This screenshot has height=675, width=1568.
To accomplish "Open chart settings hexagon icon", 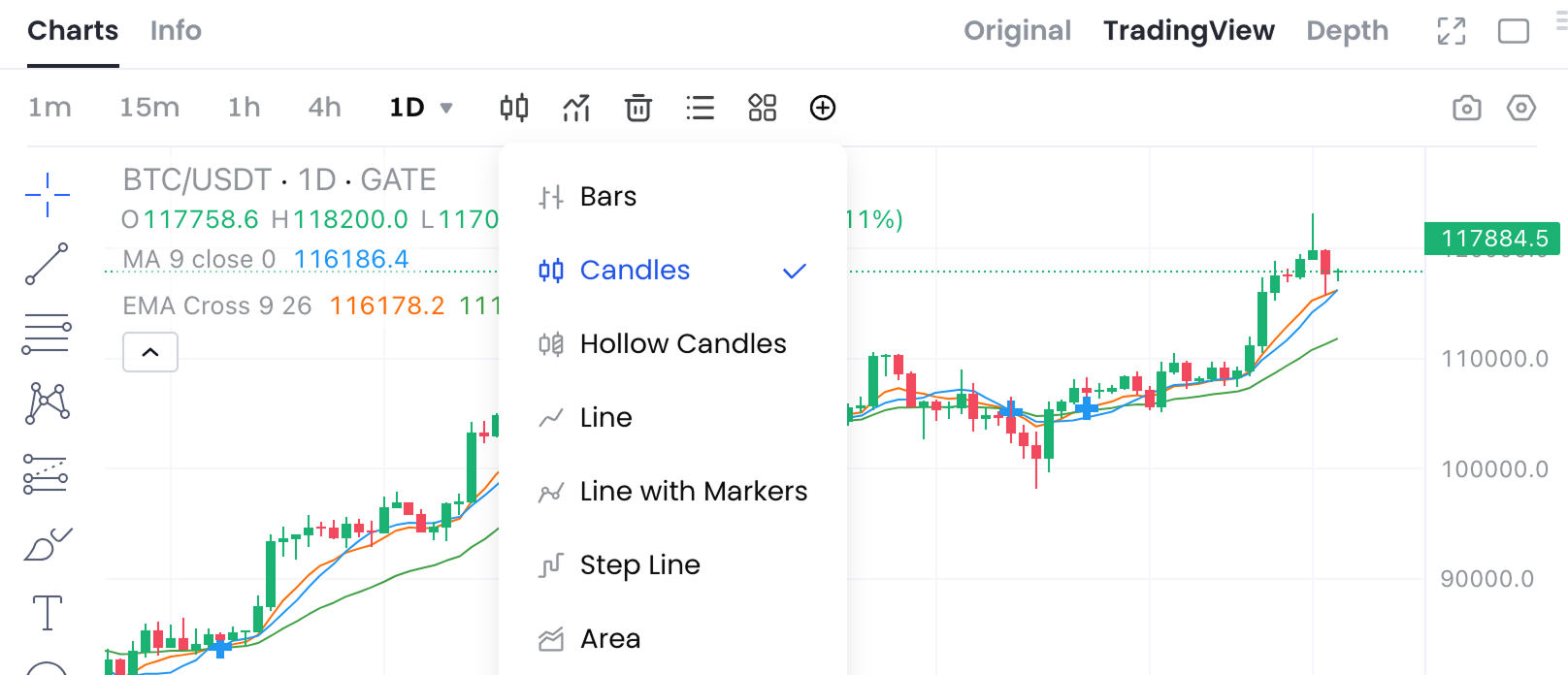I will click(1520, 108).
